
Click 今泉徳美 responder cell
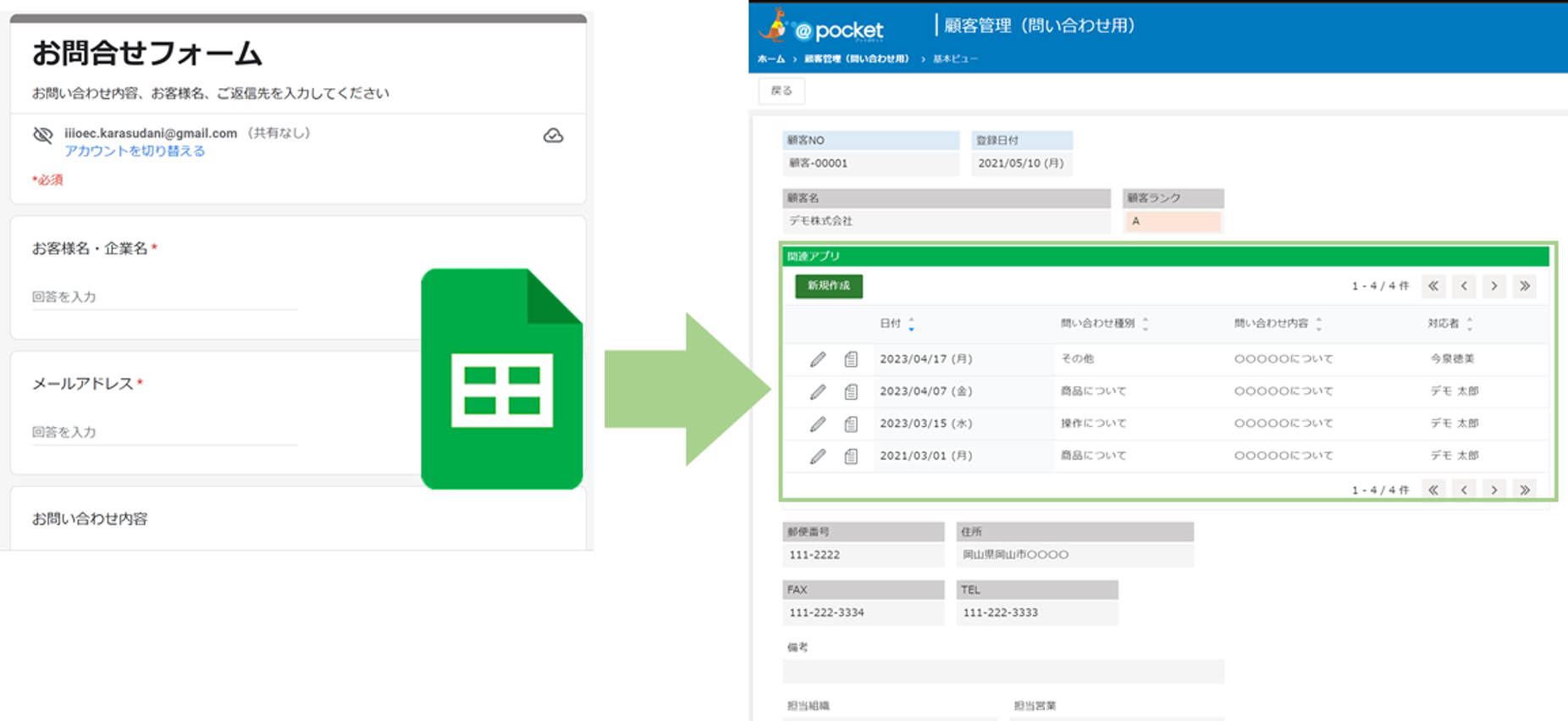tap(1452, 359)
